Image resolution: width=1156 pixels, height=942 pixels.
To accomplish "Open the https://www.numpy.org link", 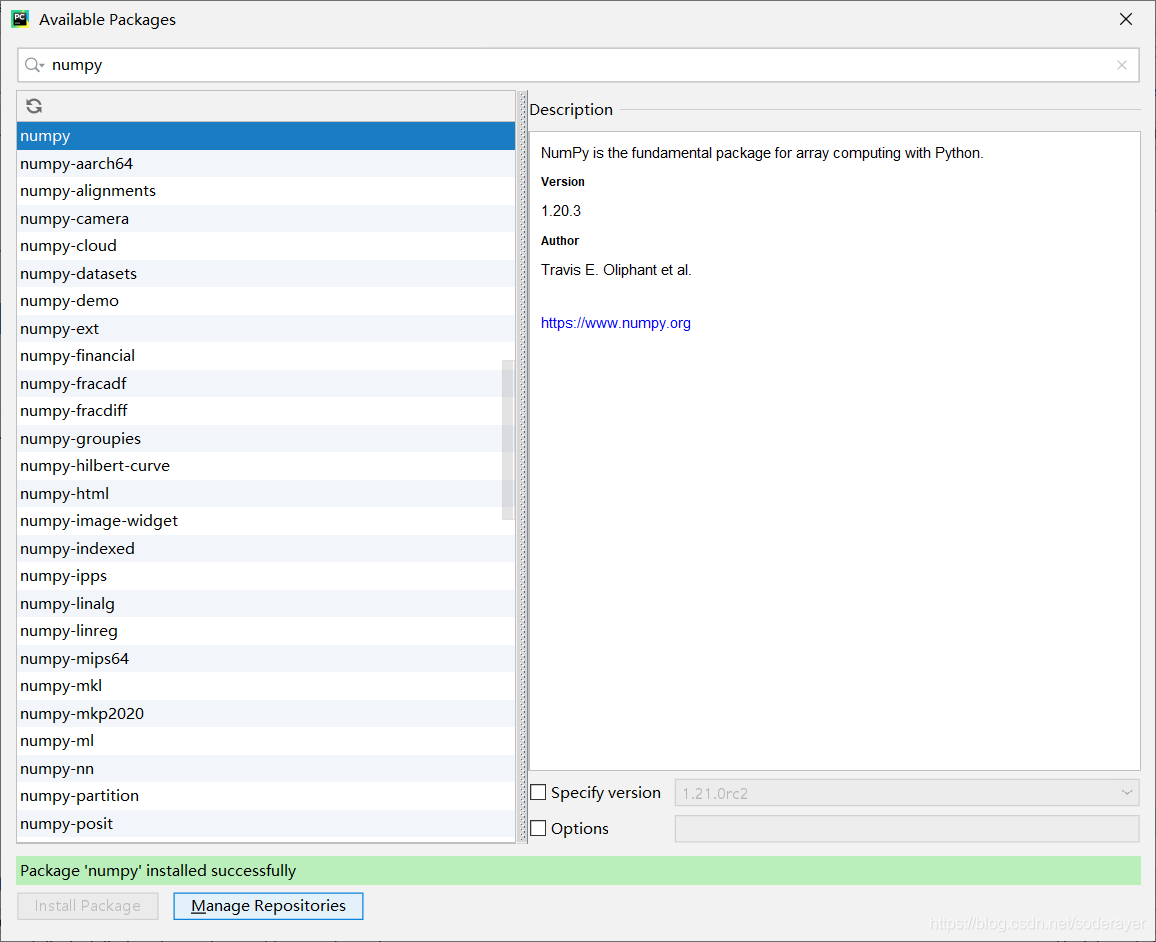I will [x=615, y=322].
